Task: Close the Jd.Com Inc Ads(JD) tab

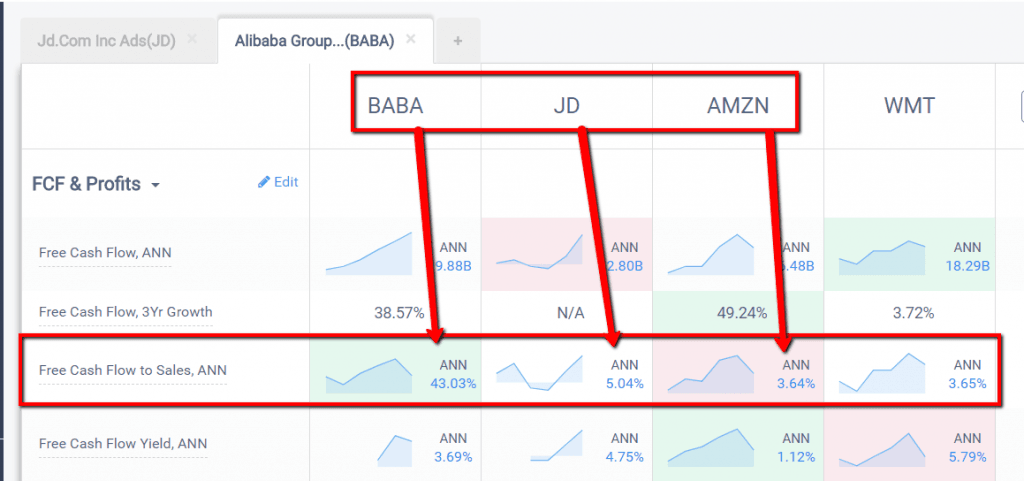Action: [192, 39]
